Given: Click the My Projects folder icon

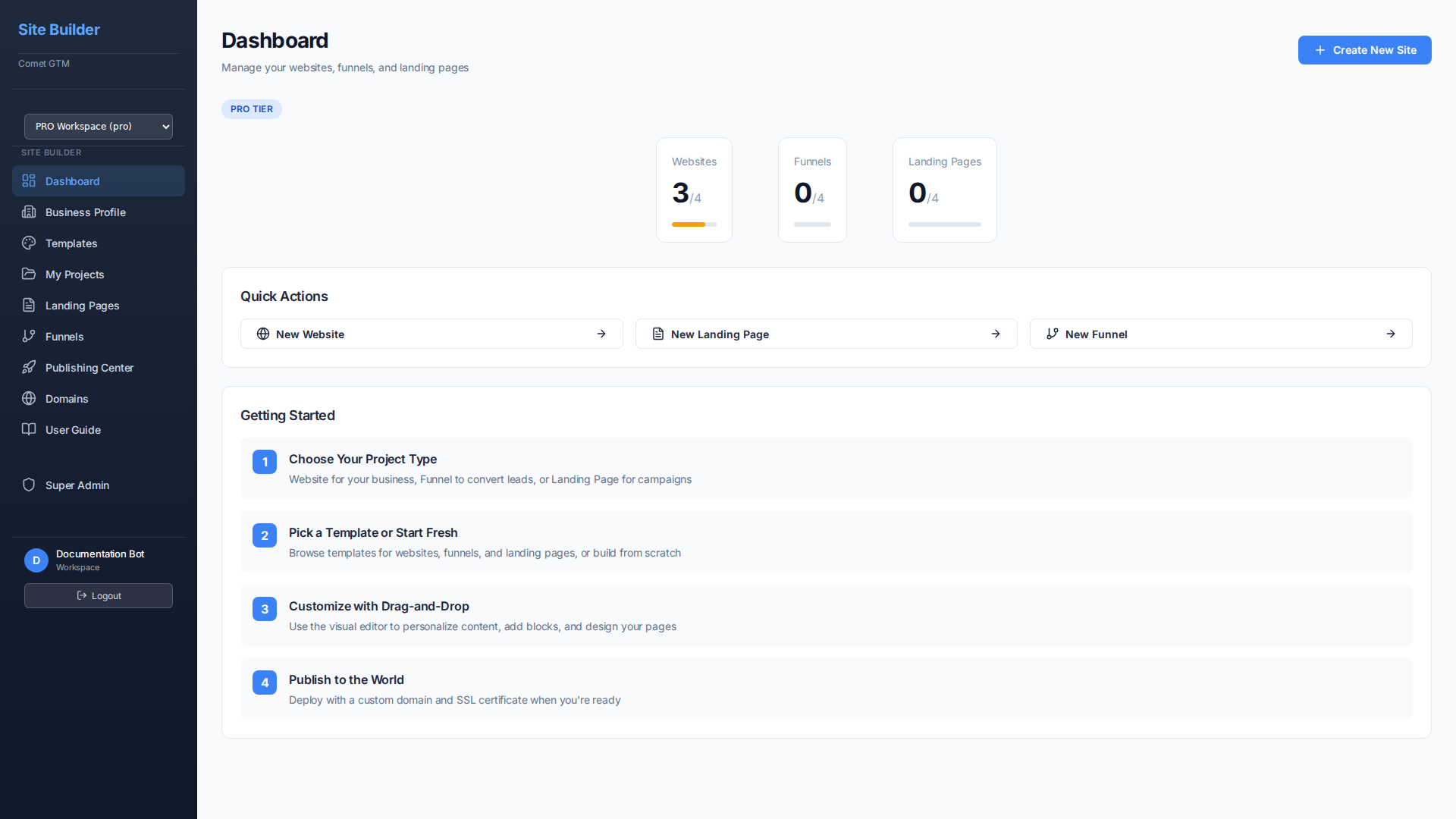Looking at the screenshot, I should [x=29, y=275].
